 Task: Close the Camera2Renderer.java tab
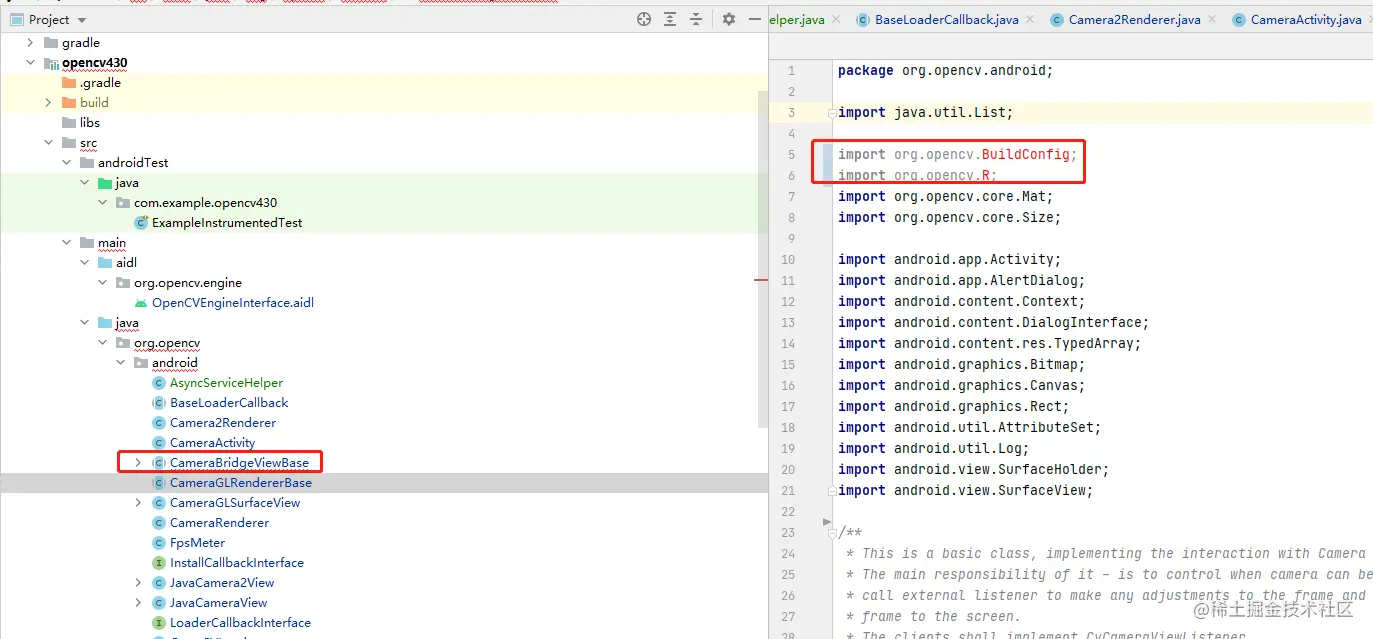point(1211,19)
